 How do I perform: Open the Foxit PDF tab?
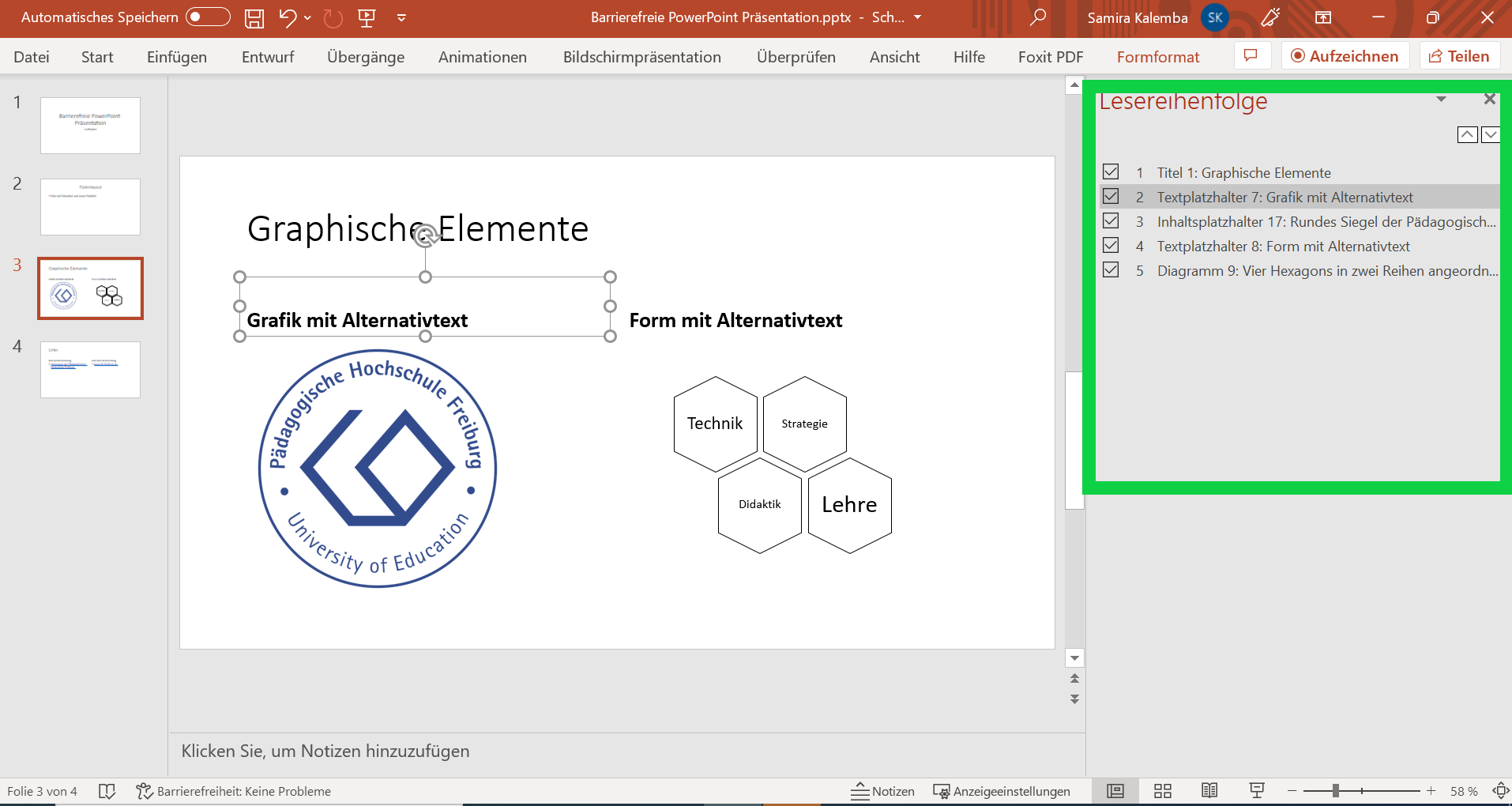1051,57
